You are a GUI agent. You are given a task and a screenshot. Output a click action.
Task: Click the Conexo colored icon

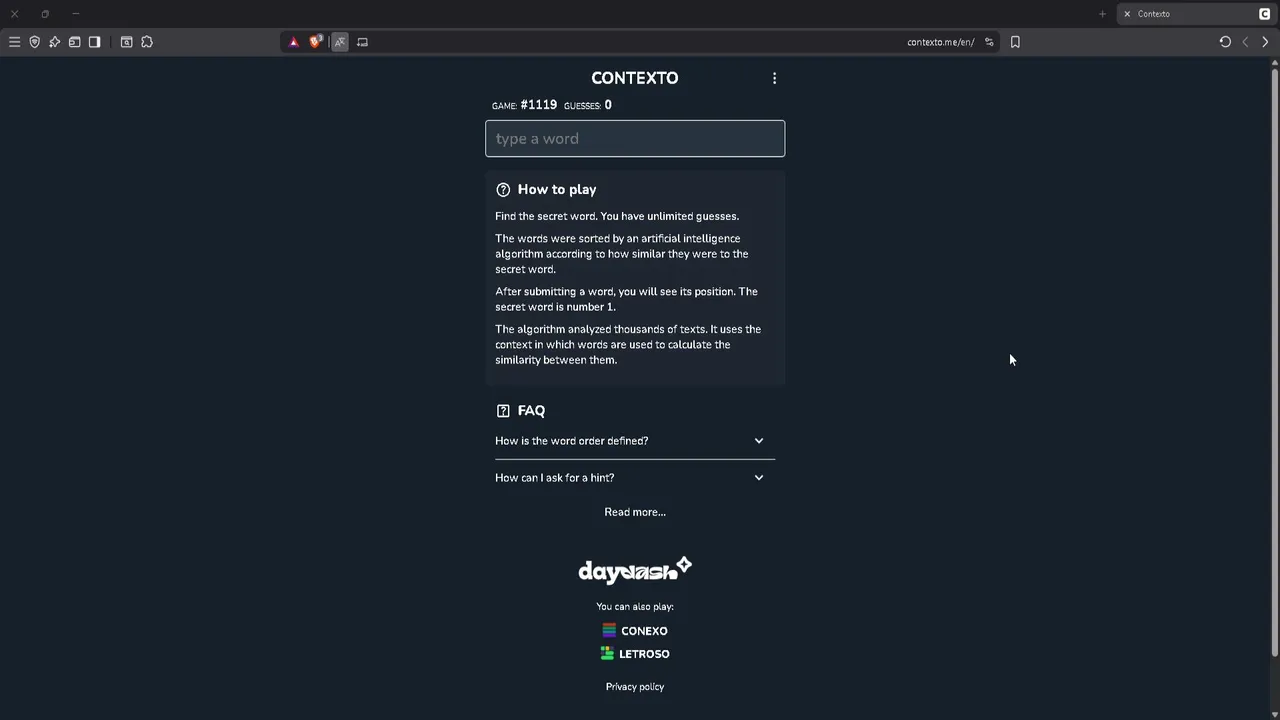609,630
